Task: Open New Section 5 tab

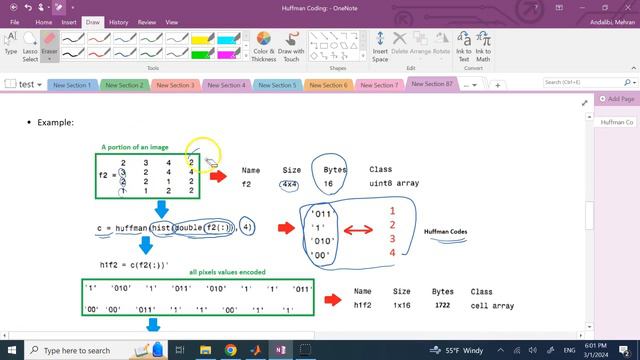Action: [x=277, y=85]
